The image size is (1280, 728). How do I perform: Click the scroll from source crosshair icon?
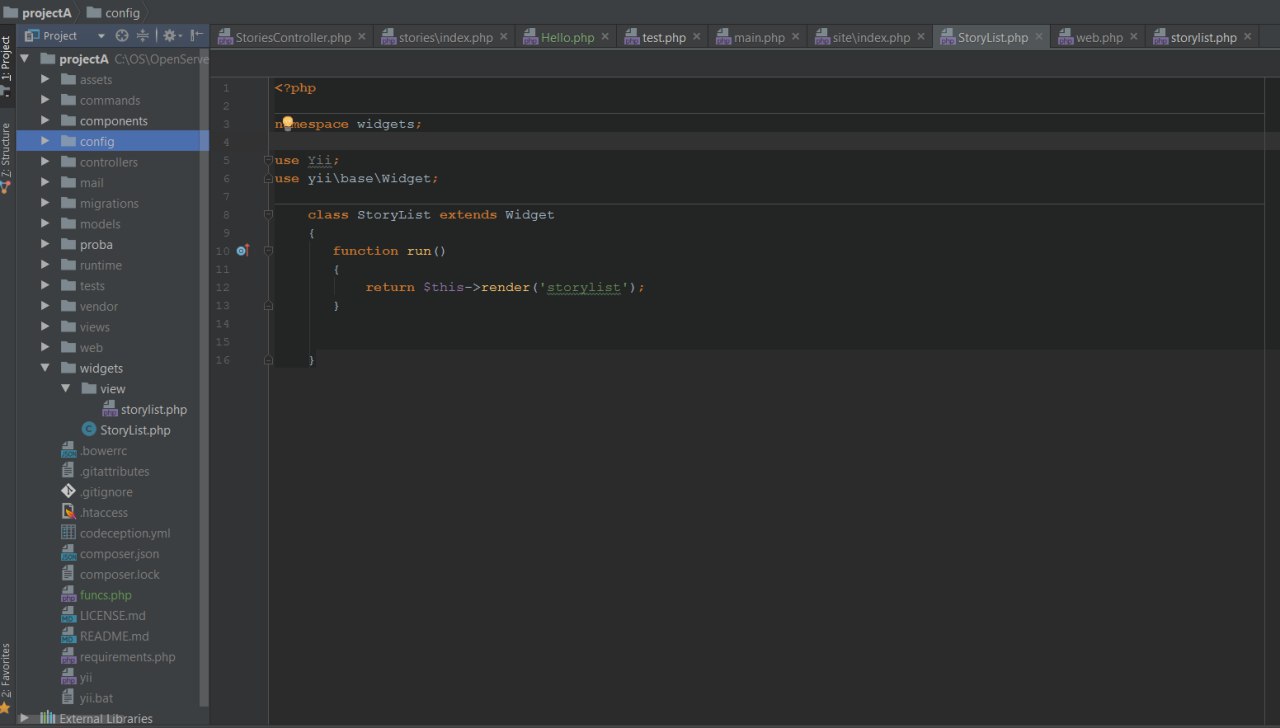[x=122, y=36]
